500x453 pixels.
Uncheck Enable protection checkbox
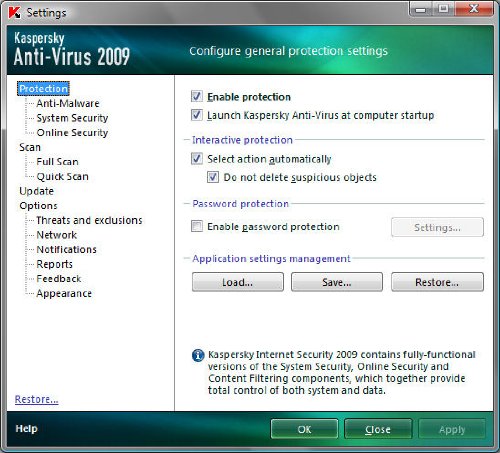[x=197, y=96]
